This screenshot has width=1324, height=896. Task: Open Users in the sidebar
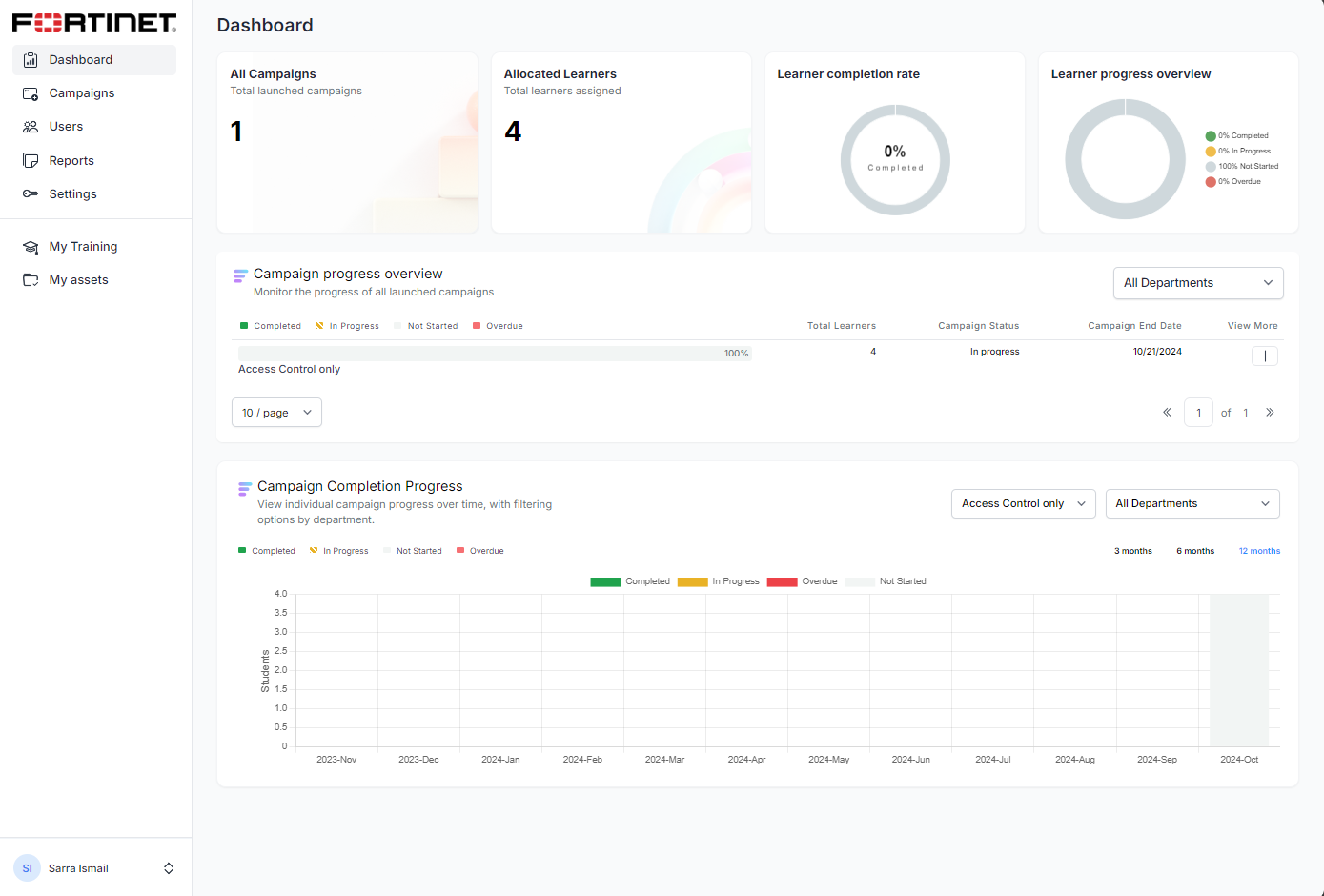94,126
